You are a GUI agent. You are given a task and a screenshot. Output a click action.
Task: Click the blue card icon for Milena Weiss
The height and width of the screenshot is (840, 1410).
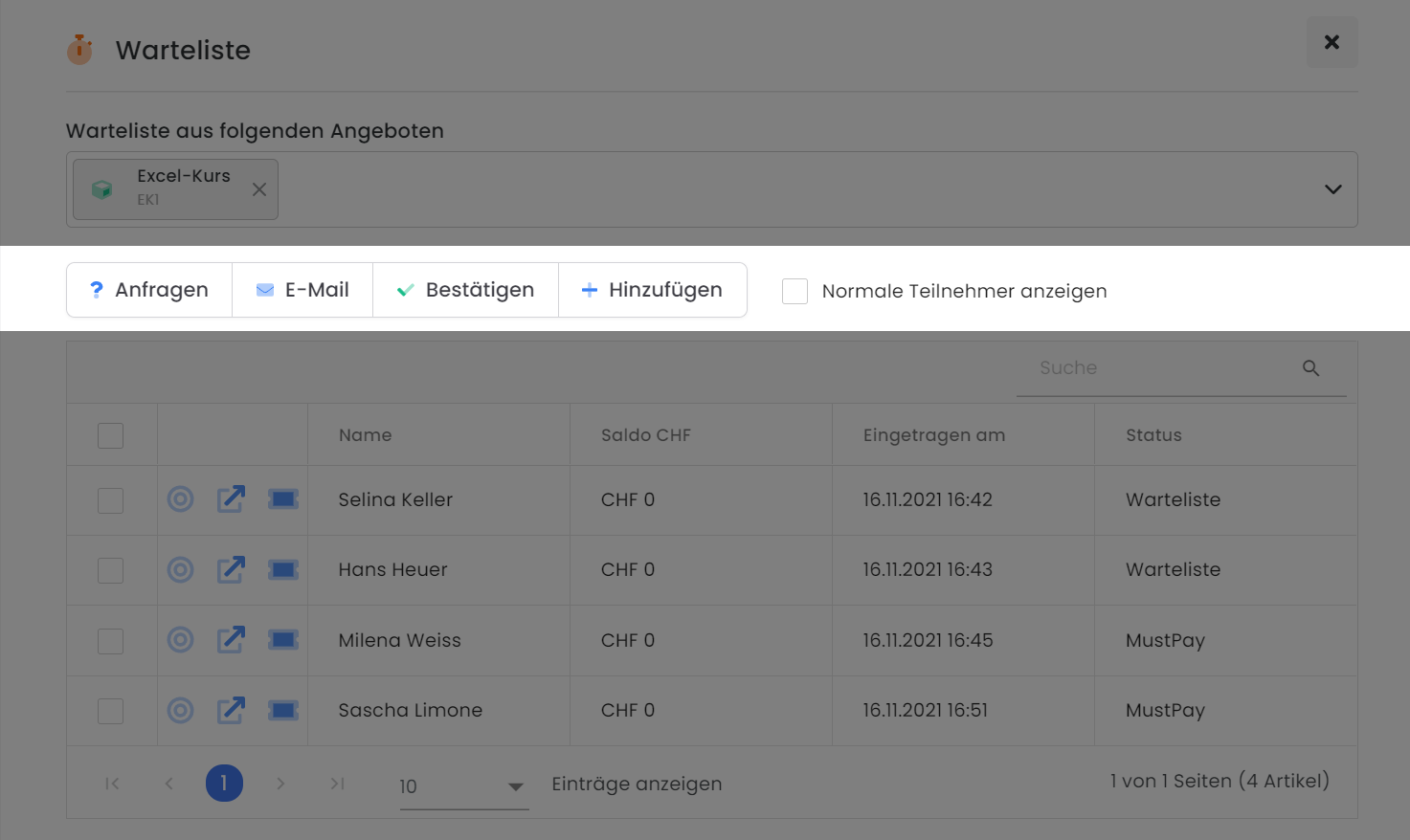pyautogui.click(x=282, y=640)
